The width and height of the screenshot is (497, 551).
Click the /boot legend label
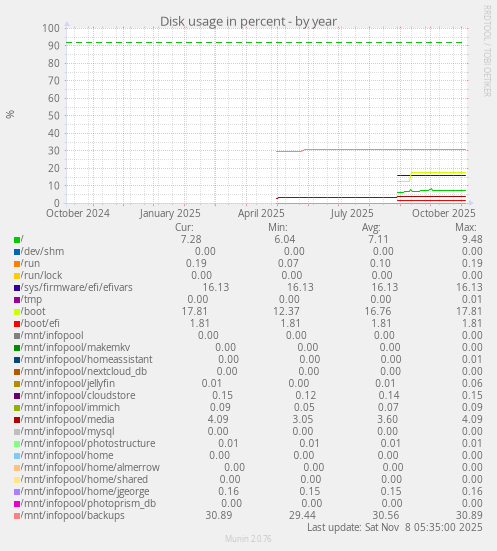coord(33,311)
